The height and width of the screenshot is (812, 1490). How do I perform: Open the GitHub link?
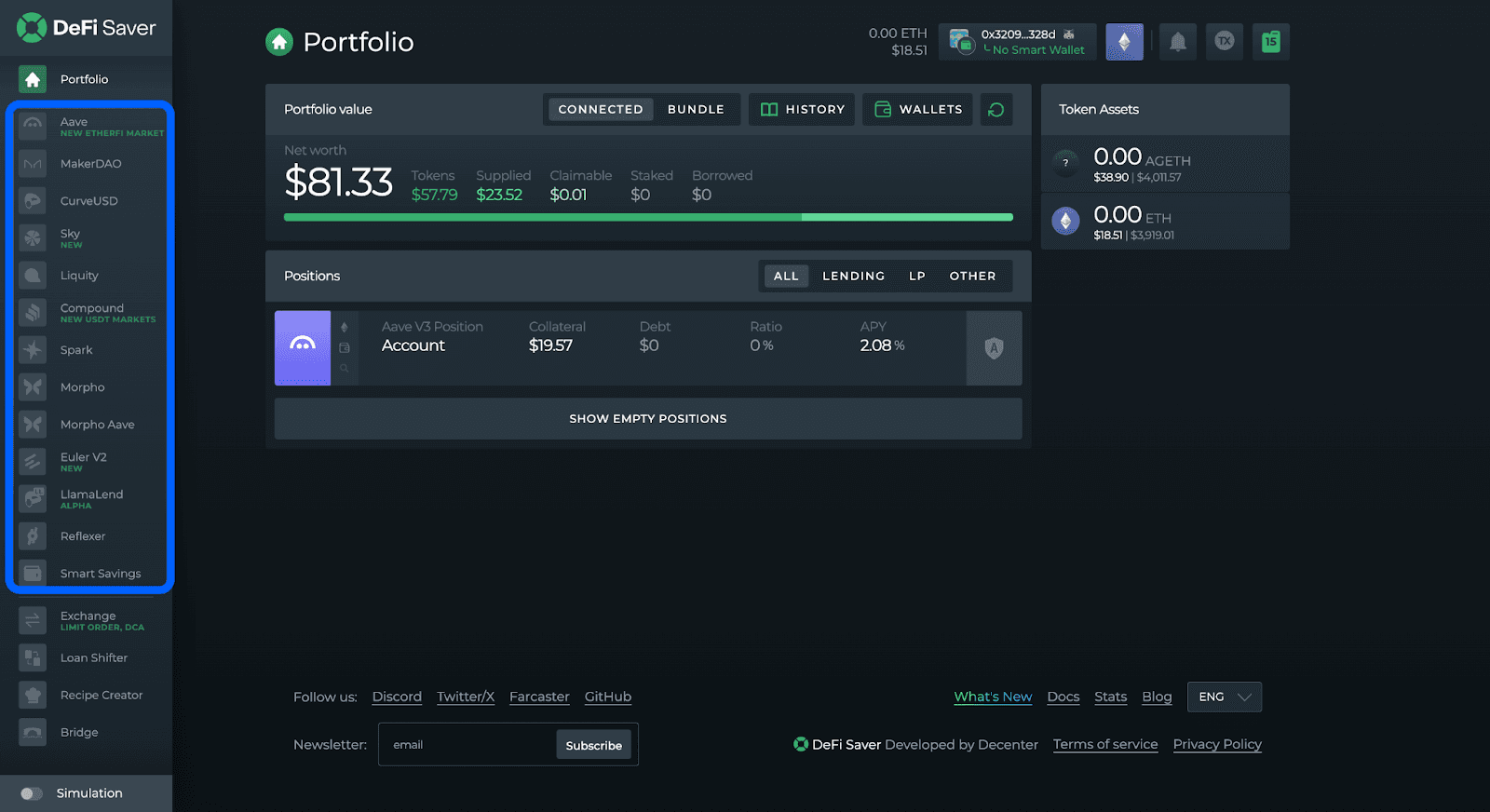(x=608, y=697)
